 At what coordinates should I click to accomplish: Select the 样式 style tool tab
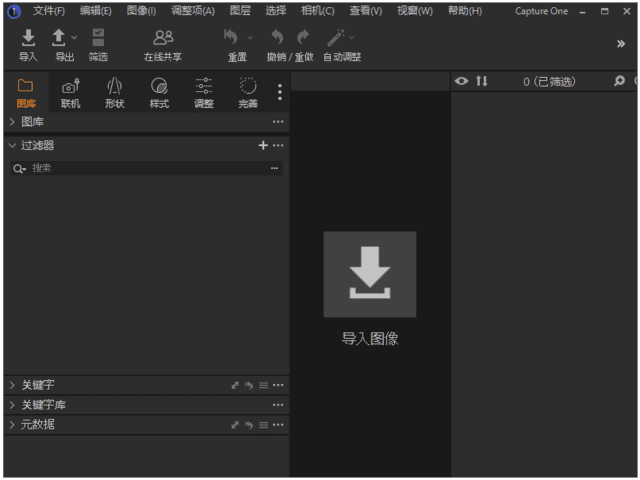click(x=159, y=88)
